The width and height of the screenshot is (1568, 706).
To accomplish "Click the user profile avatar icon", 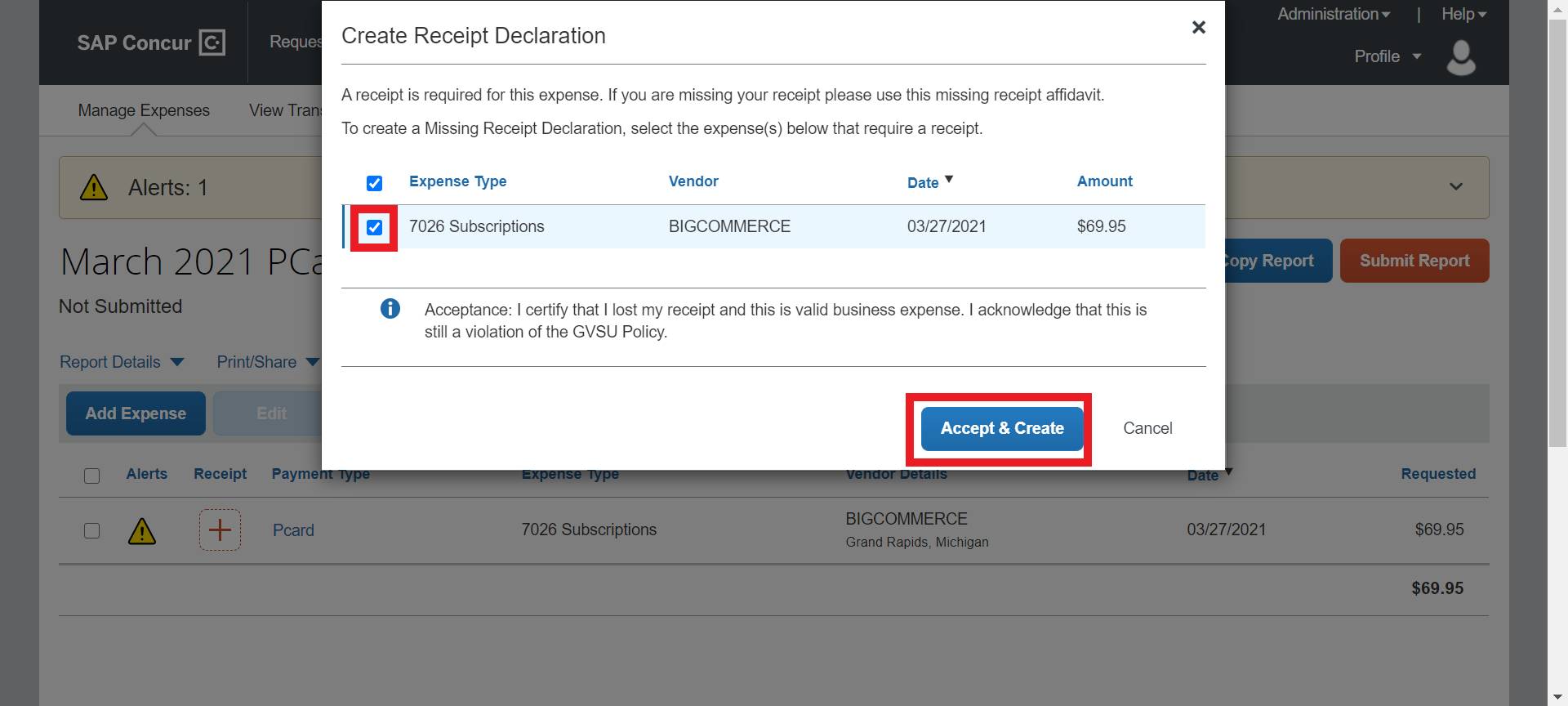I will point(1460,58).
